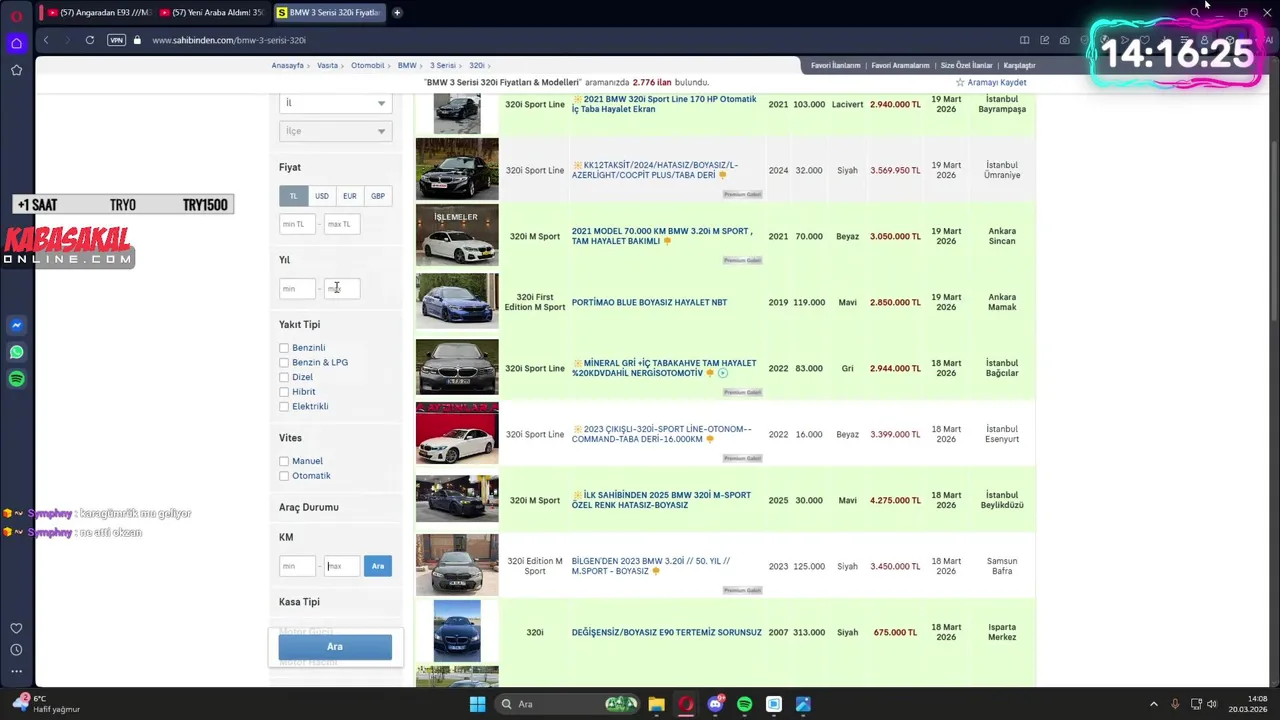The image size is (1280, 720).
Task: Take a snapshot with camera icon
Action: 1064,40
